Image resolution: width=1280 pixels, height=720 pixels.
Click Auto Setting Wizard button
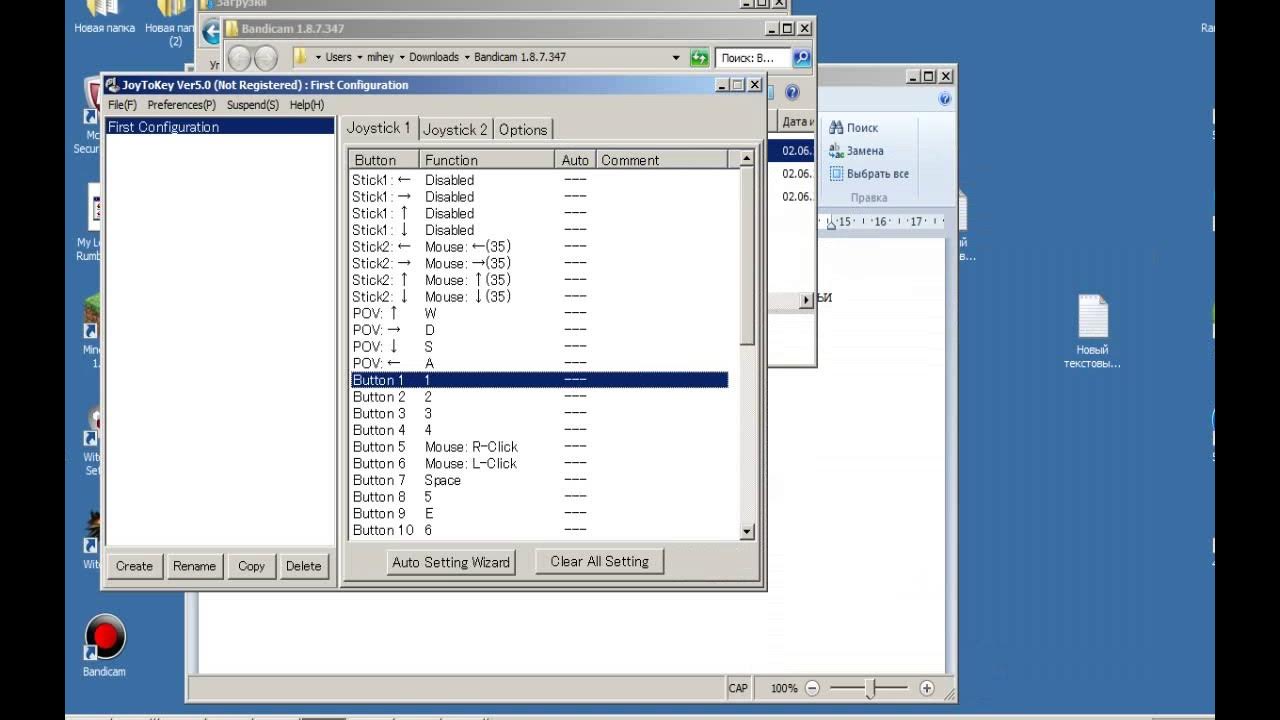tap(451, 562)
